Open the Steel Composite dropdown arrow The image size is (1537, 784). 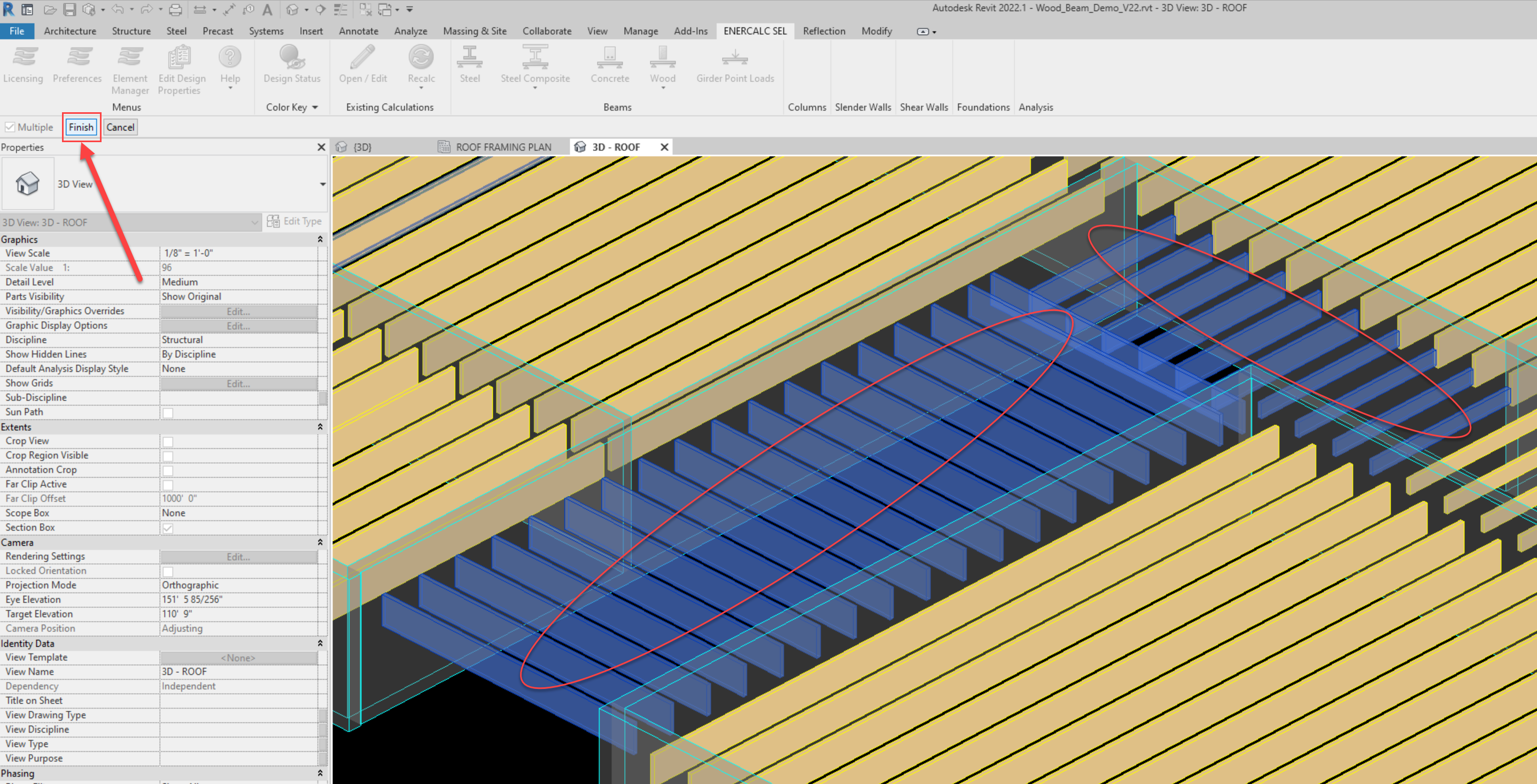point(535,88)
